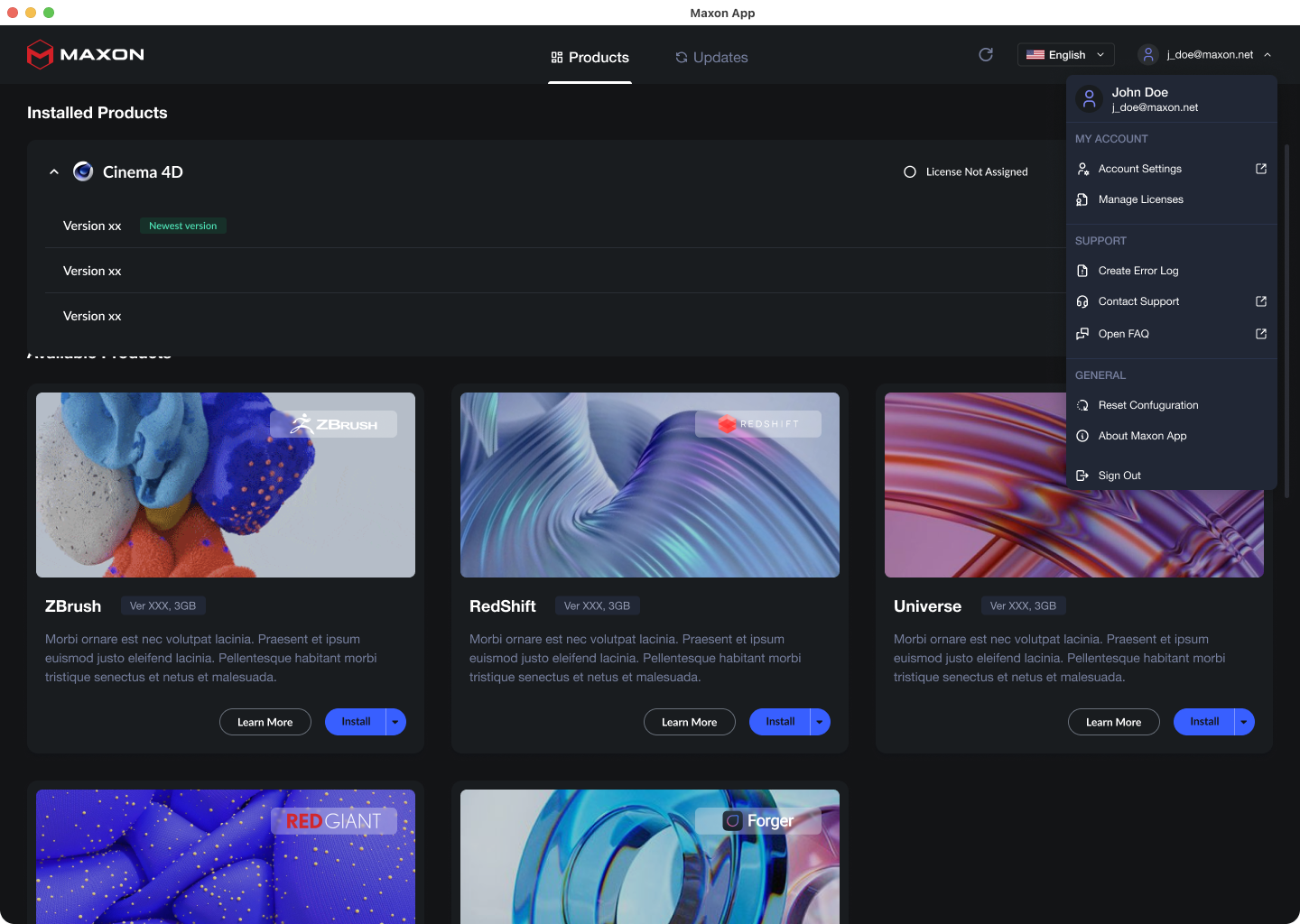Click external link icon beside Contact Support

1261,301
